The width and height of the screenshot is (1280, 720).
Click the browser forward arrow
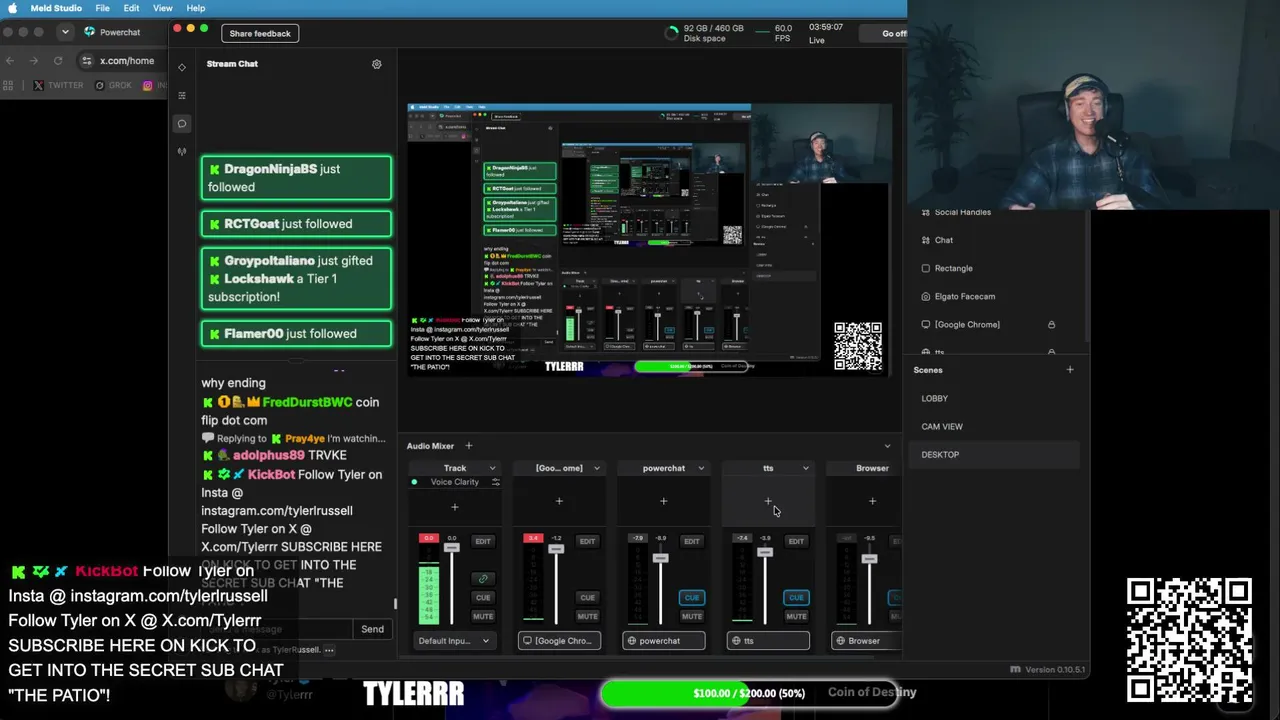[34, 61]
